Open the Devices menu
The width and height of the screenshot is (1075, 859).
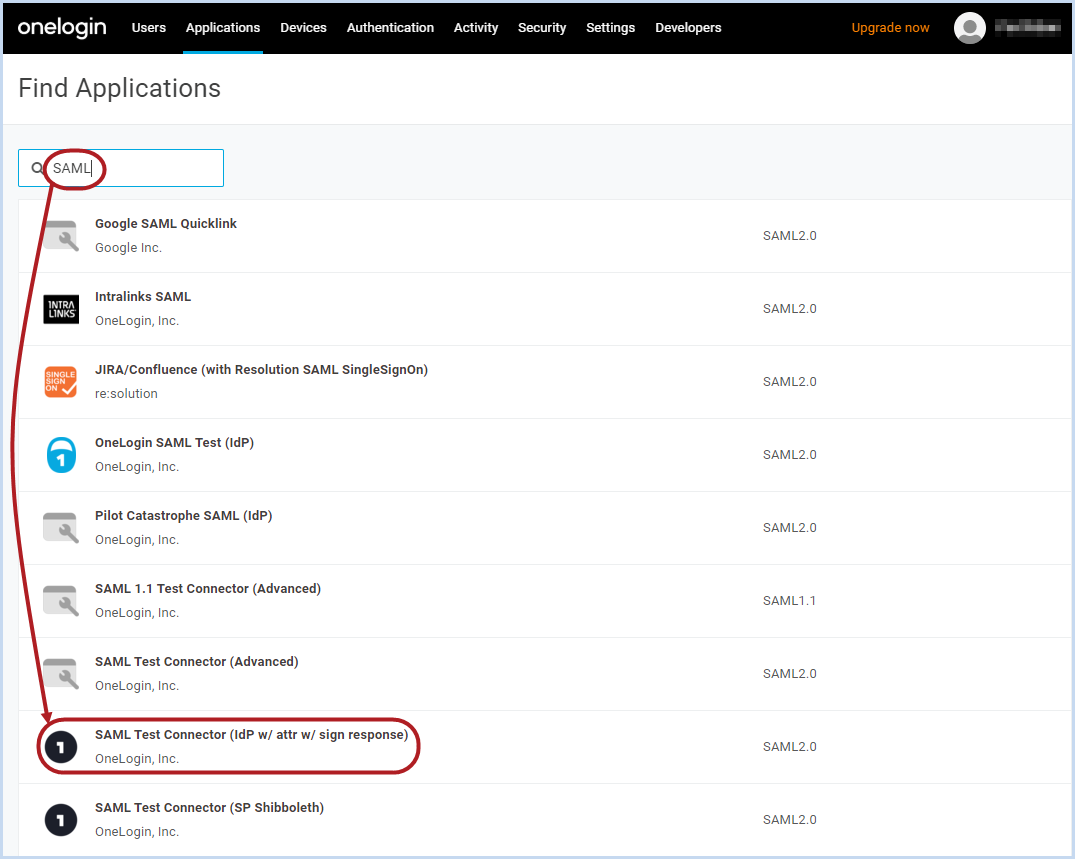coord(303,27)
